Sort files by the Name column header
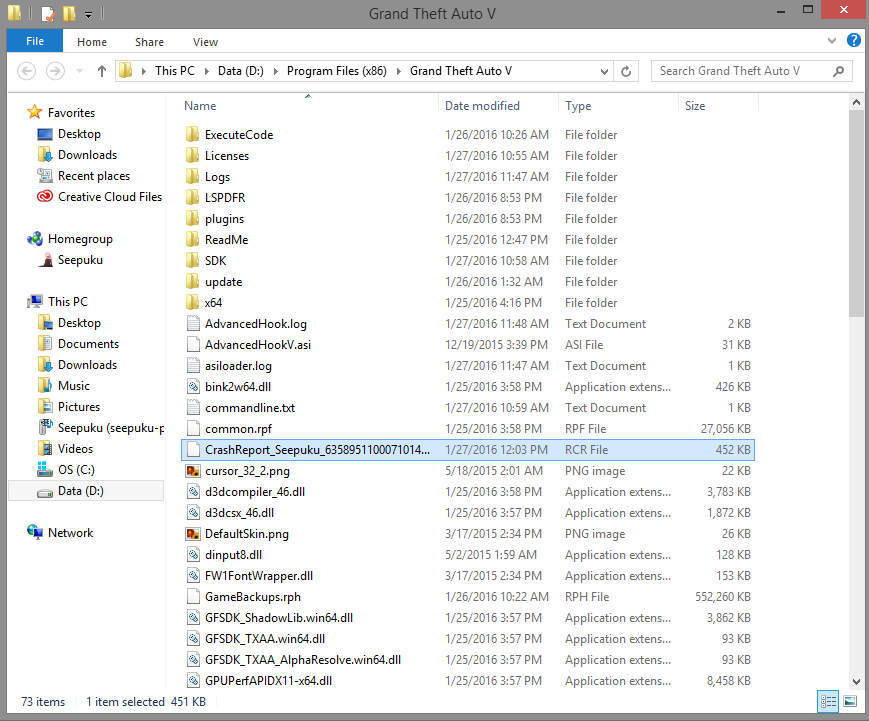 tap(199, 105)
